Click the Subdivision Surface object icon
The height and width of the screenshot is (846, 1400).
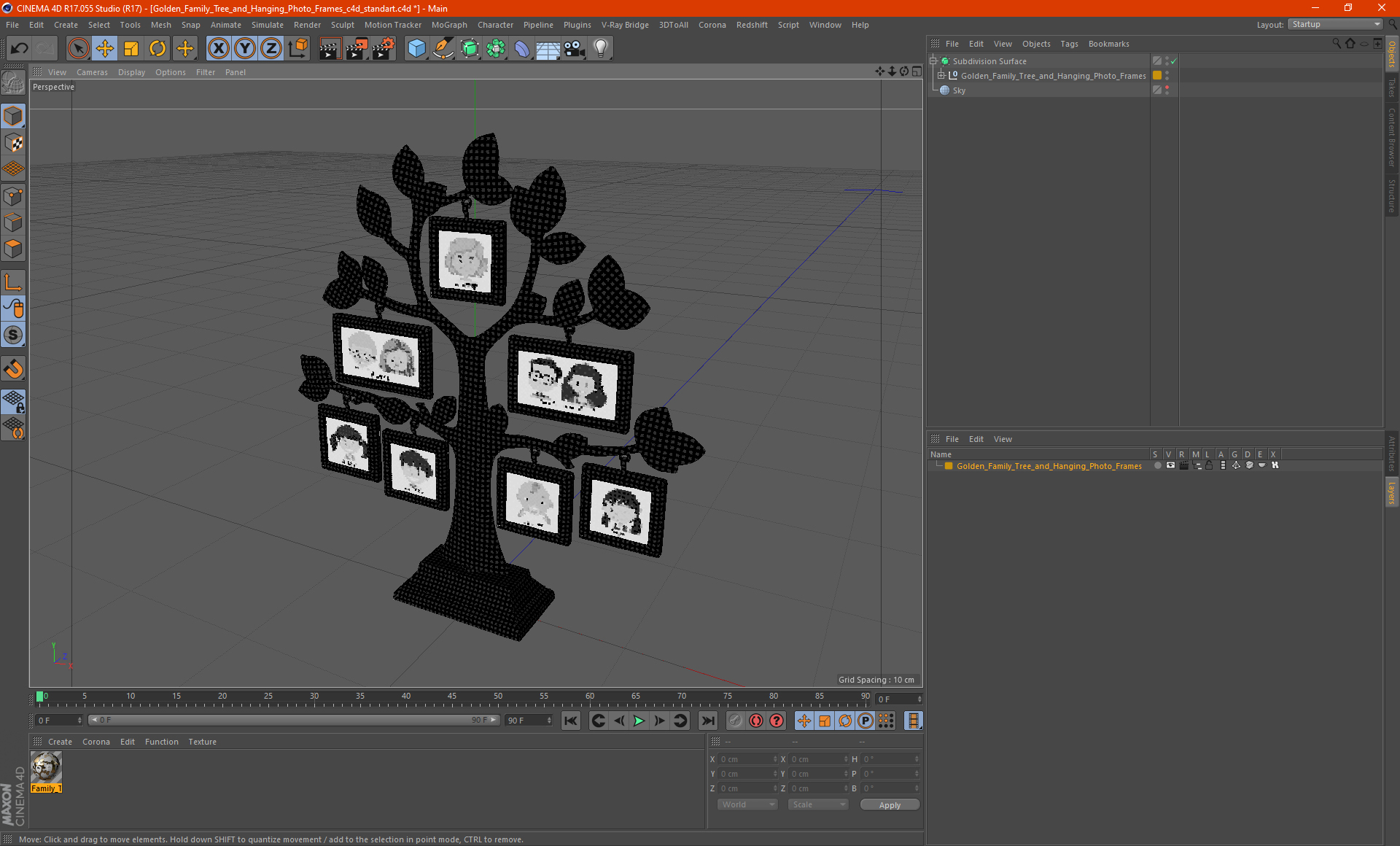tap(945, 60)
